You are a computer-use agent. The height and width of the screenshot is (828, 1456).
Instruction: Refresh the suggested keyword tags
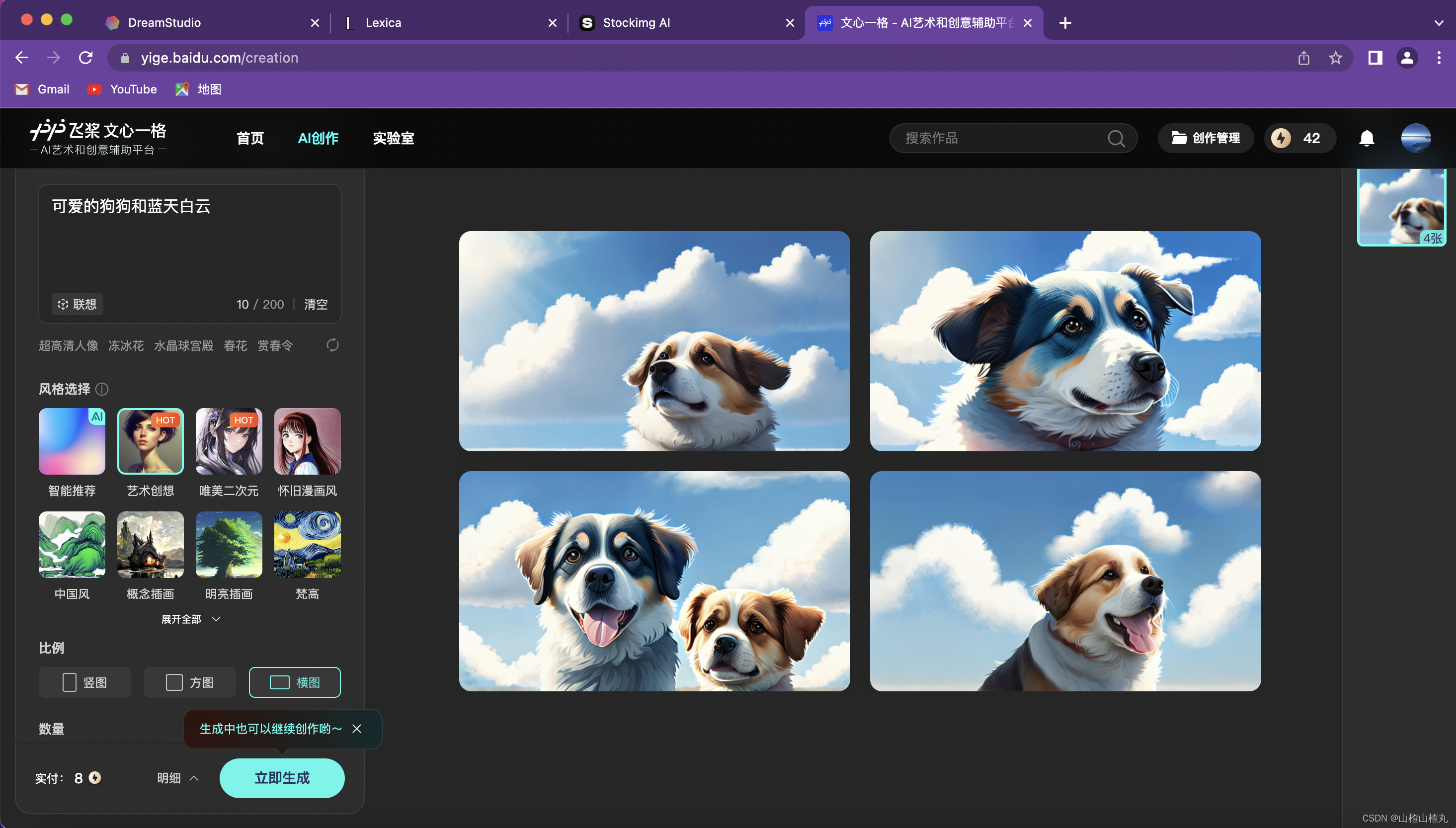coord(332,345)
